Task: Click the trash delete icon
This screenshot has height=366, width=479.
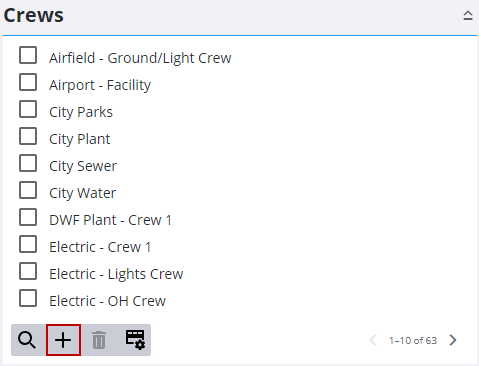Action: (99, 340)
